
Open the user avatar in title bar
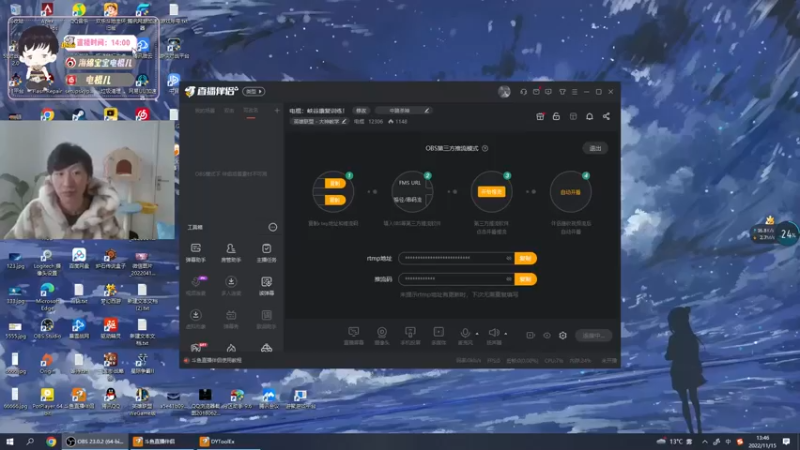point(504,92)
